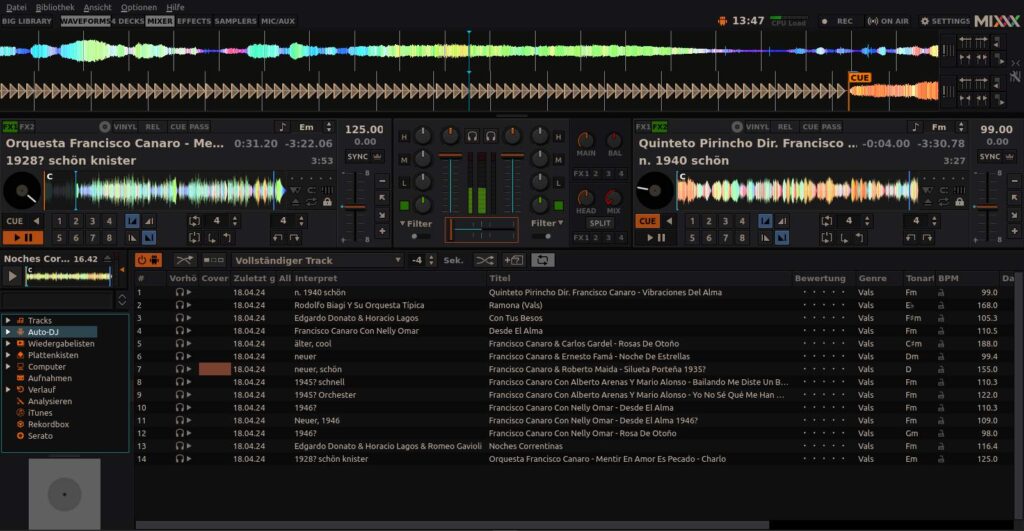Click left deck rate plus button
This screenshot has width=1024, height=531.
[x=383, y=231]
